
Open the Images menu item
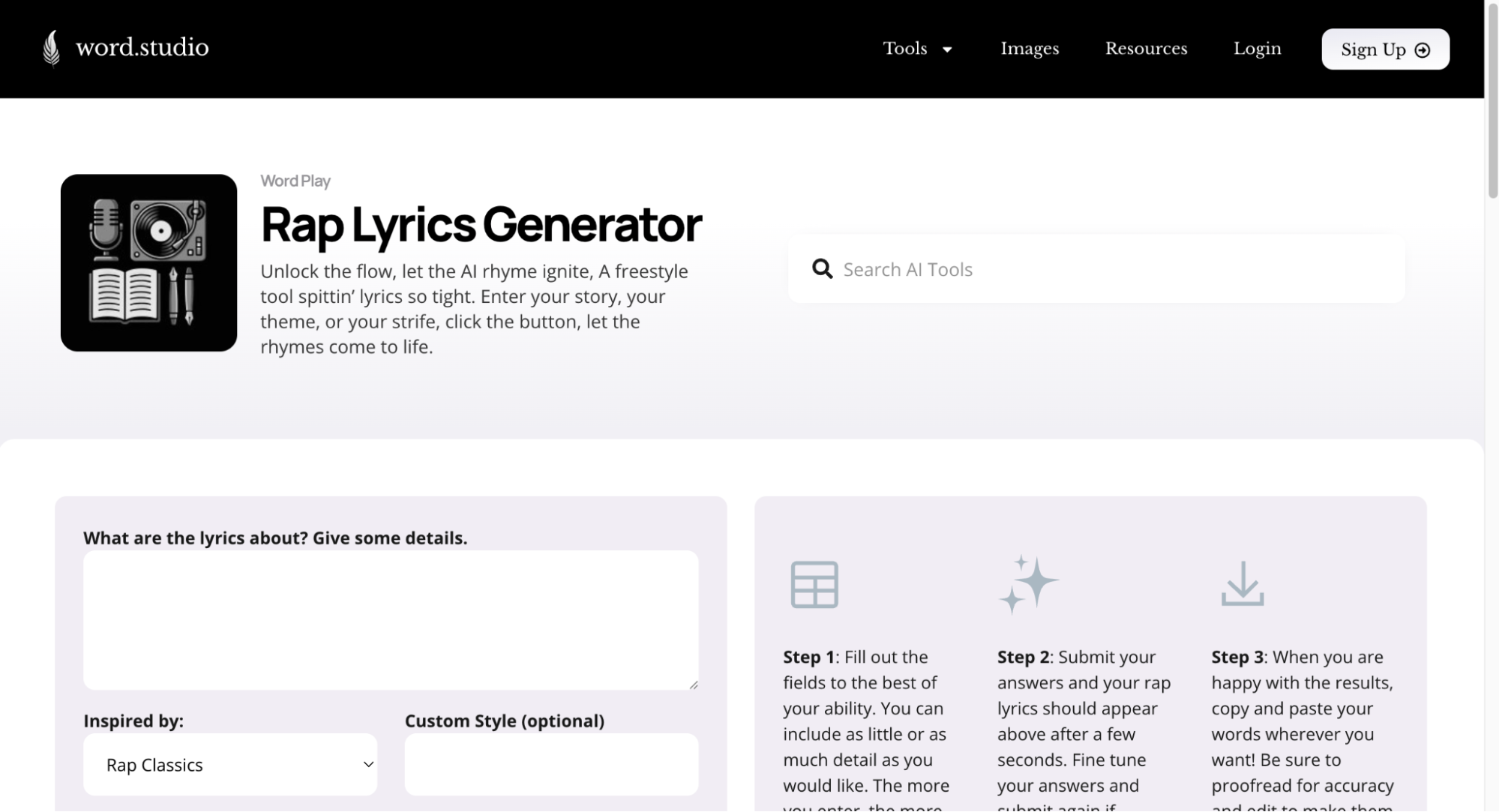(1030, 49)
